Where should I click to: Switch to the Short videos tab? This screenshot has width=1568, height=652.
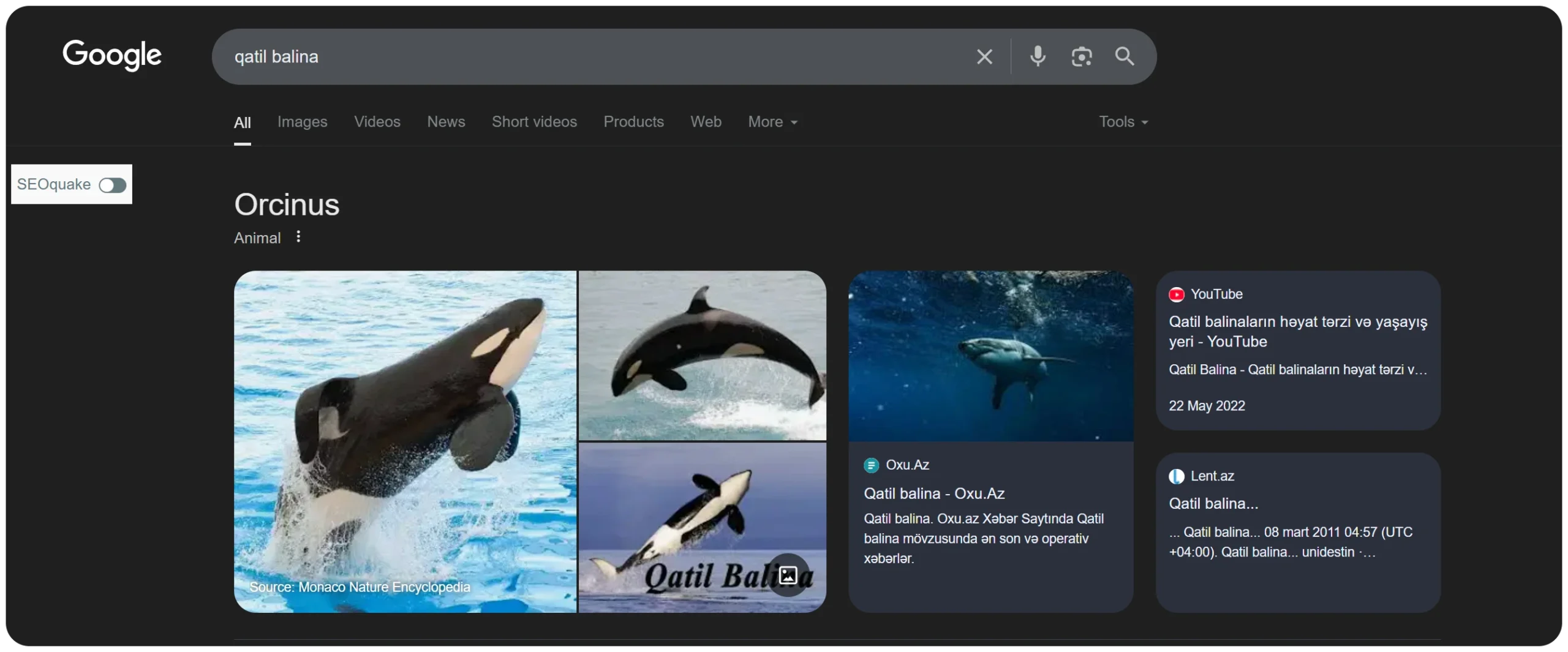[x=534, y=122]
